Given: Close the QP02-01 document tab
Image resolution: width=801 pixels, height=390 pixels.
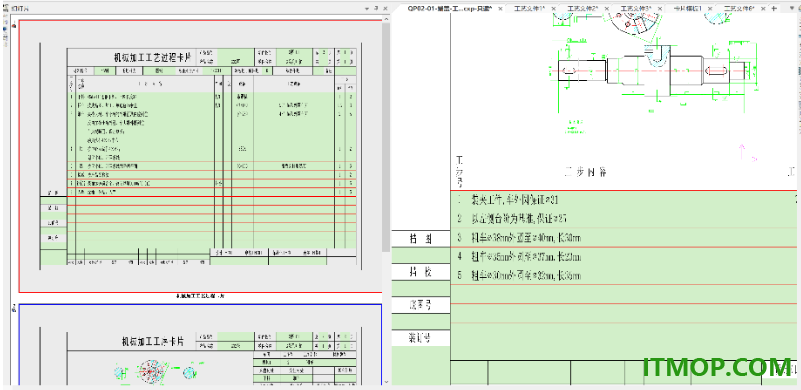Looking at the screenshot, I should [x=501, y=9].
